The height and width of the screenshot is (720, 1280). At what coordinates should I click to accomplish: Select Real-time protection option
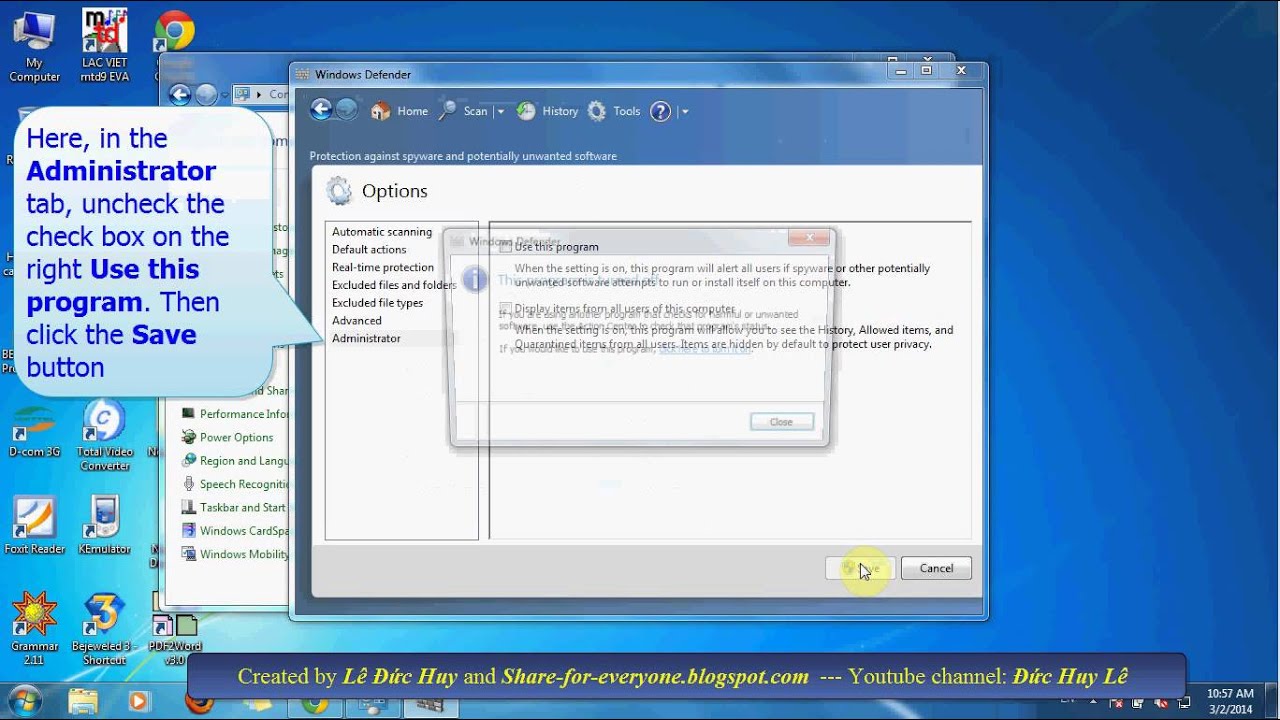(383, 268)
